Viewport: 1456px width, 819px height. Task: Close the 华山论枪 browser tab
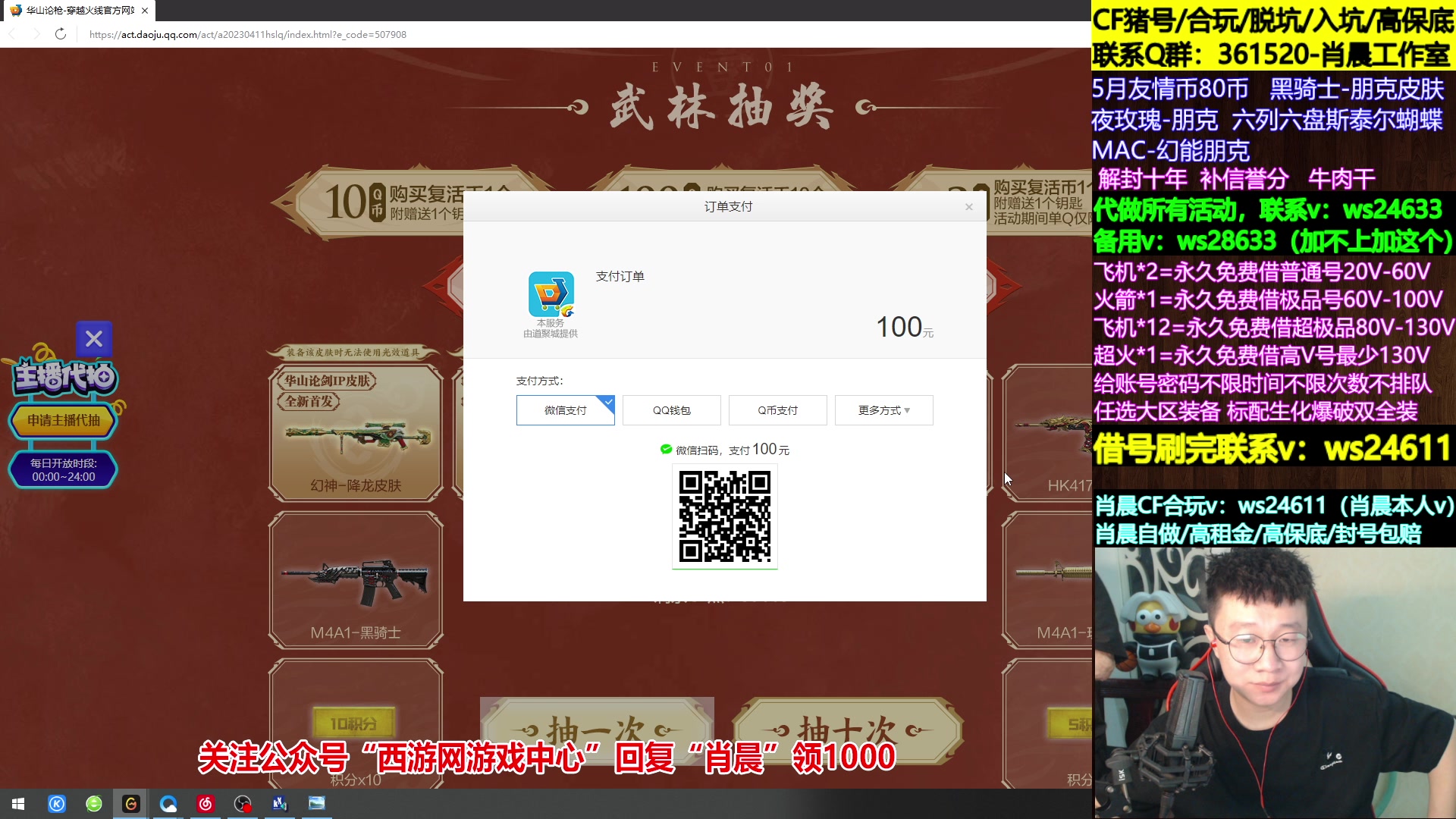tap(145, 11)
